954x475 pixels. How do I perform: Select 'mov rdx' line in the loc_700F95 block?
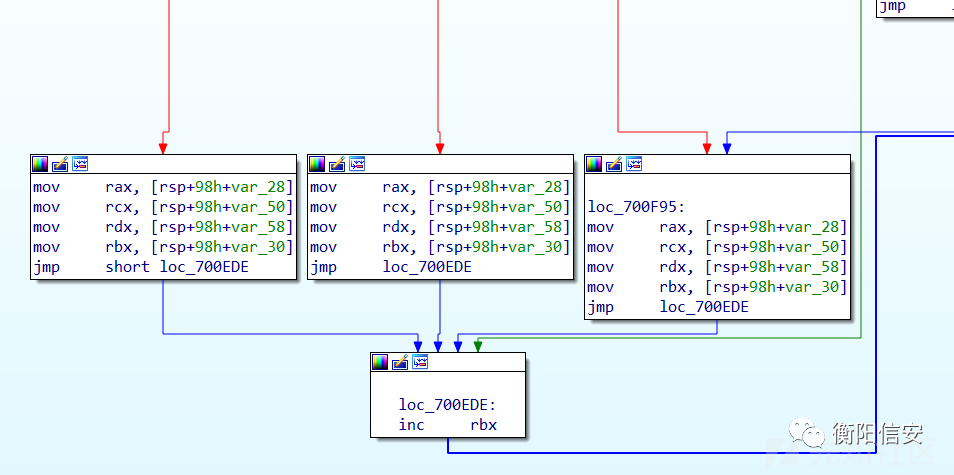[717, 267]
